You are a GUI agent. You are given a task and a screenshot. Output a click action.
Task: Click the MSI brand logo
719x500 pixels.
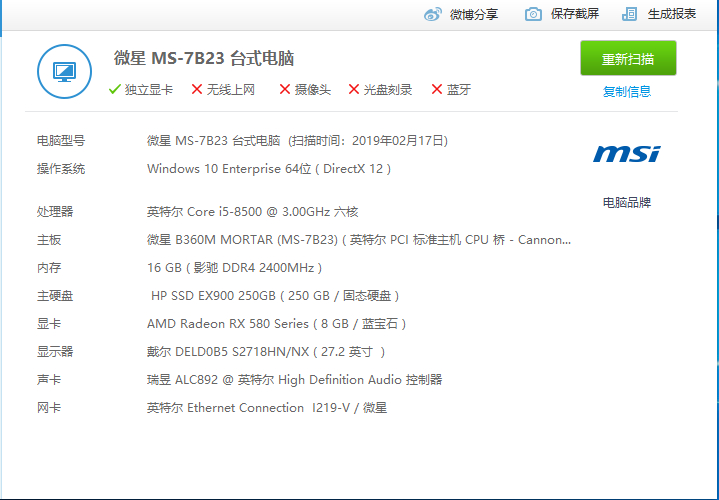[627, 154]
